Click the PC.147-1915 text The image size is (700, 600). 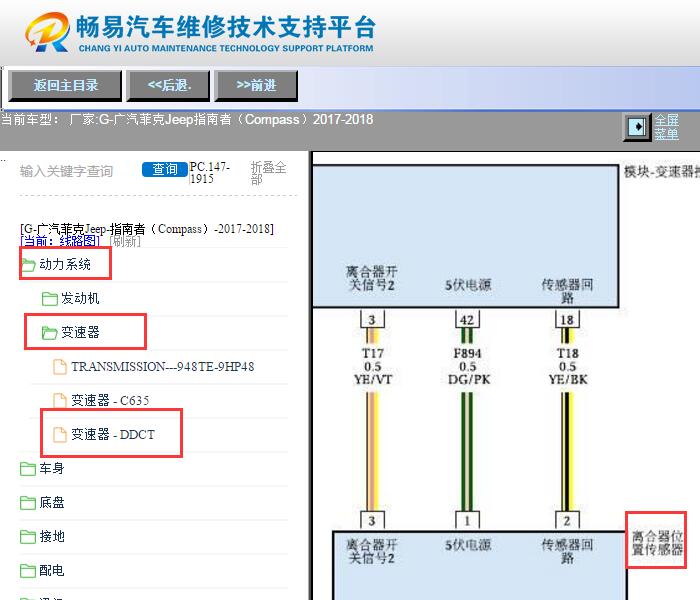coord(209,172)
